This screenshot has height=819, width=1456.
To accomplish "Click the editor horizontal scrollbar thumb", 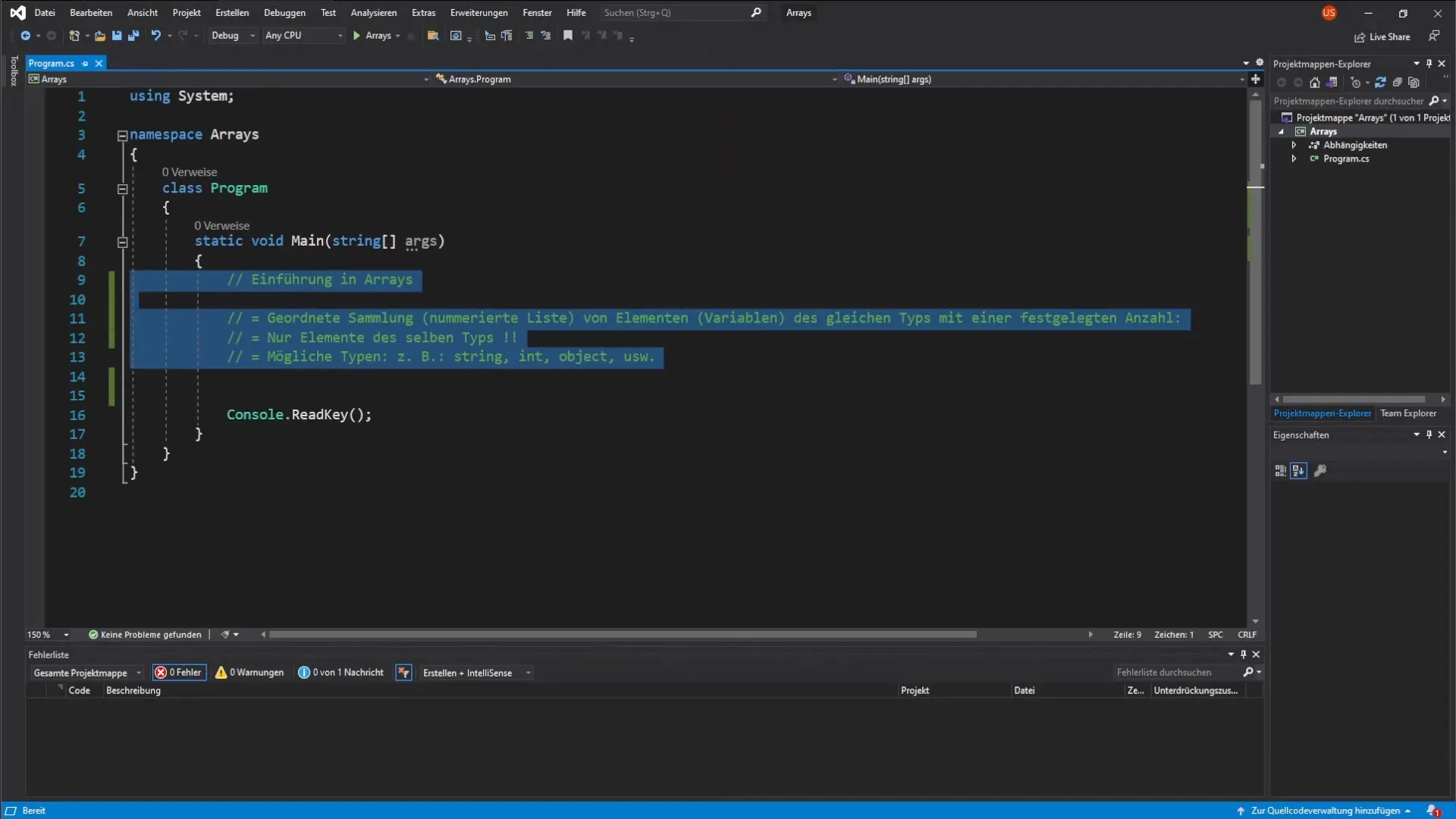I will pyautogui.click(x=623, y=635).
